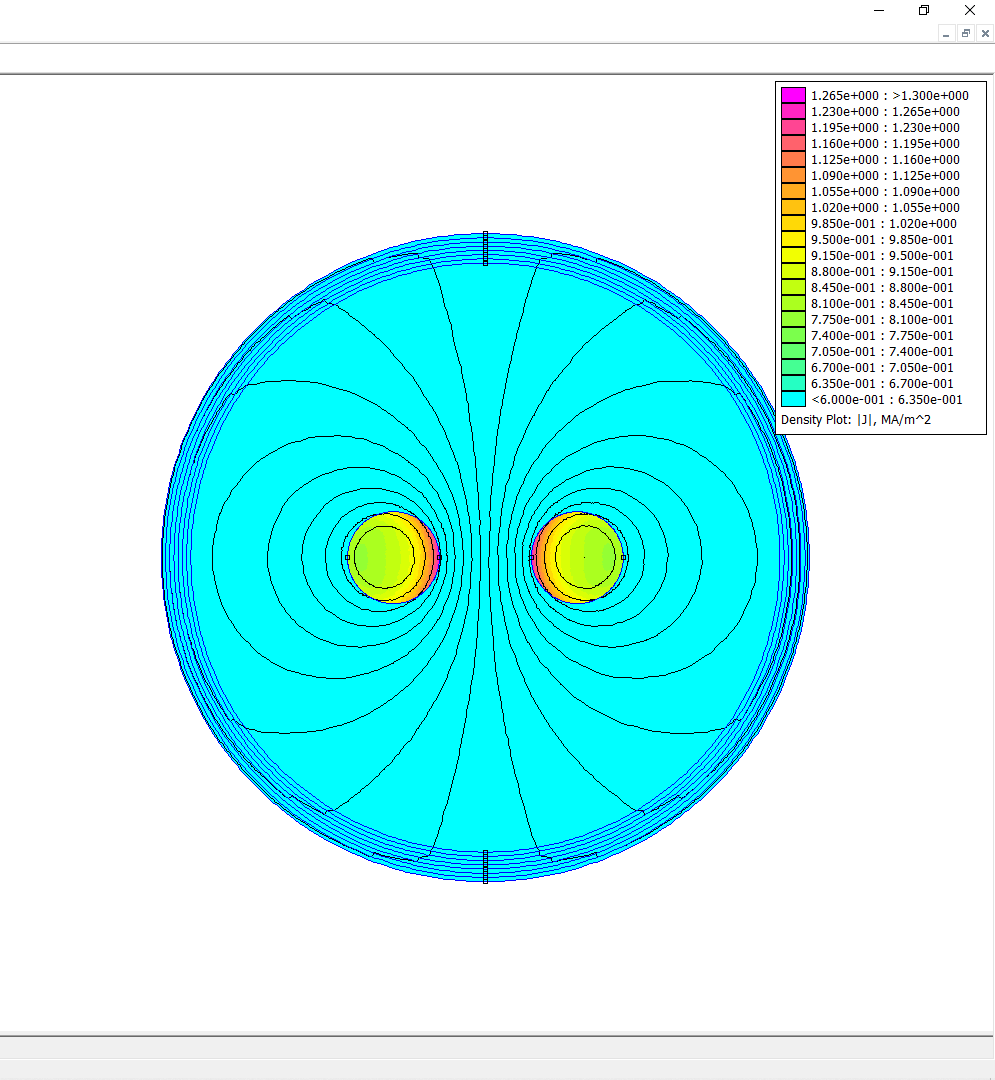Close the application window

[x=969, y=10]
